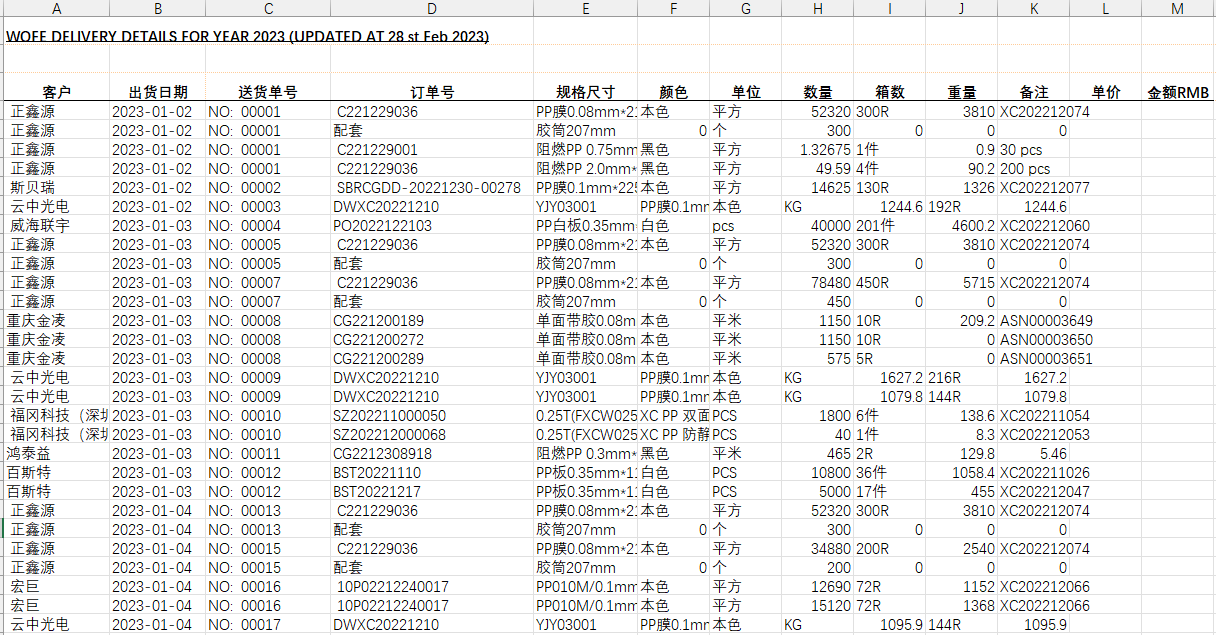Viewport: 1216px width, 635px height.
Task: Select the 箱数 header cell
Action: 889,93
